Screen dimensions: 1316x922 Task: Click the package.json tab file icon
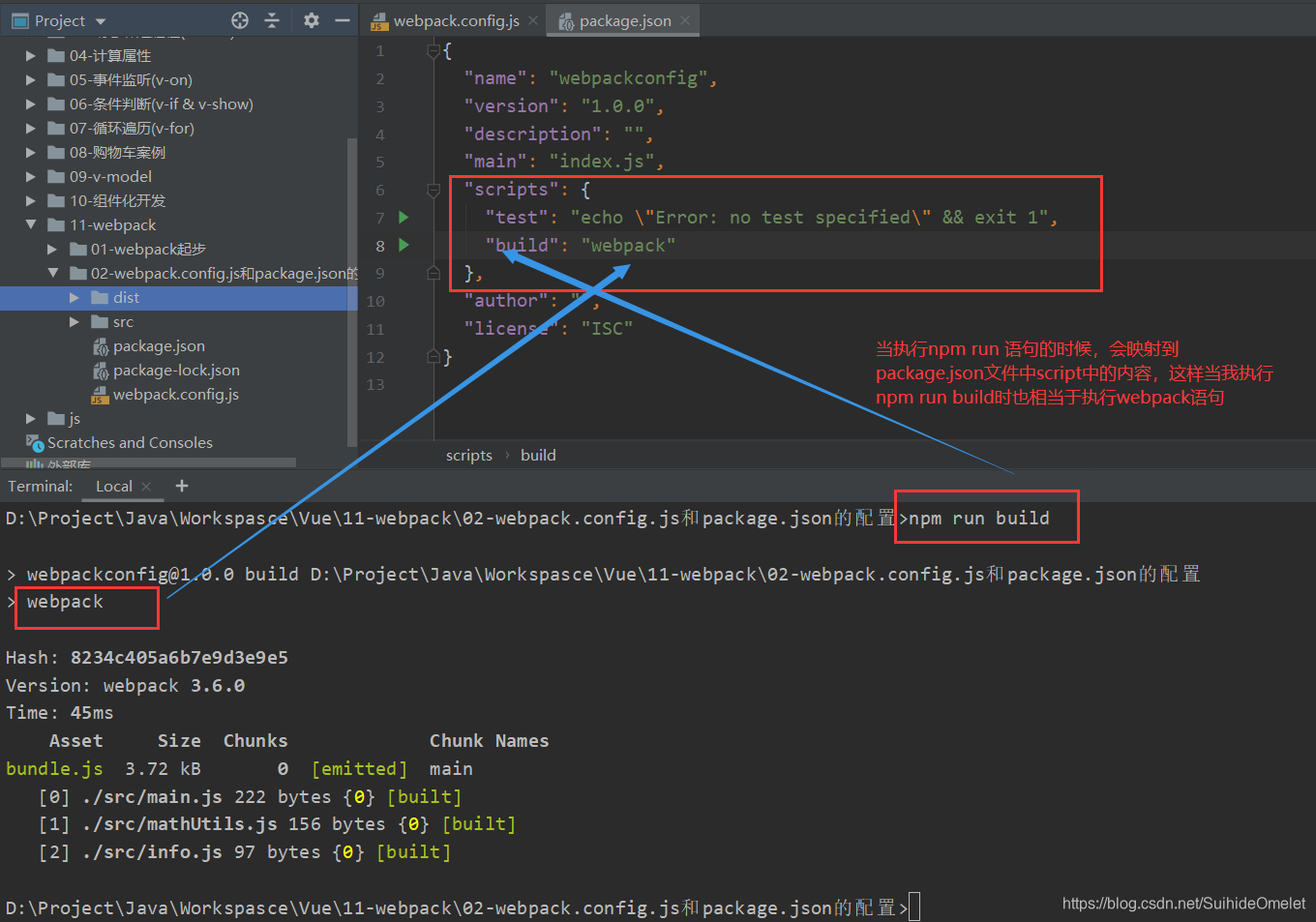click(566, 21)
